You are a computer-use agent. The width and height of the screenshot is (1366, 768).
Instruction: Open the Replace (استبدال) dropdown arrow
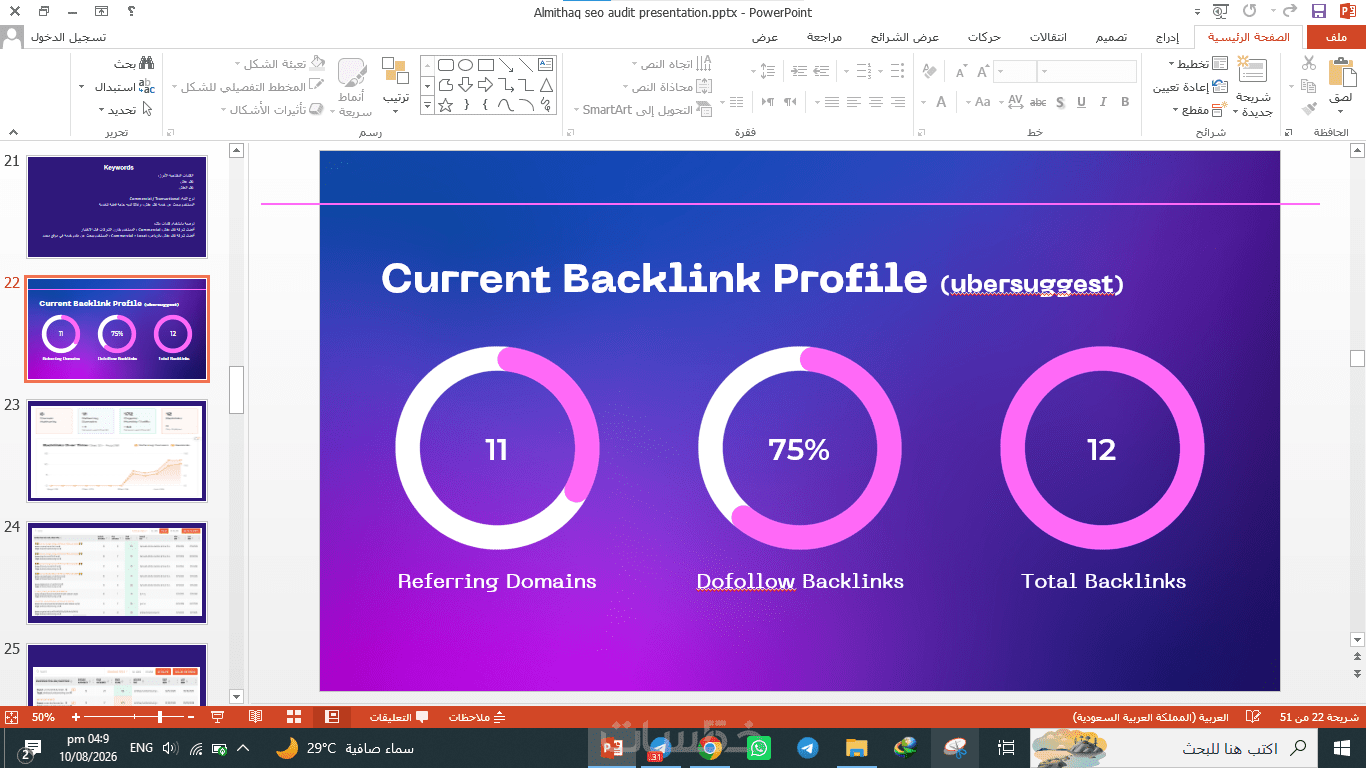point(83,86)
